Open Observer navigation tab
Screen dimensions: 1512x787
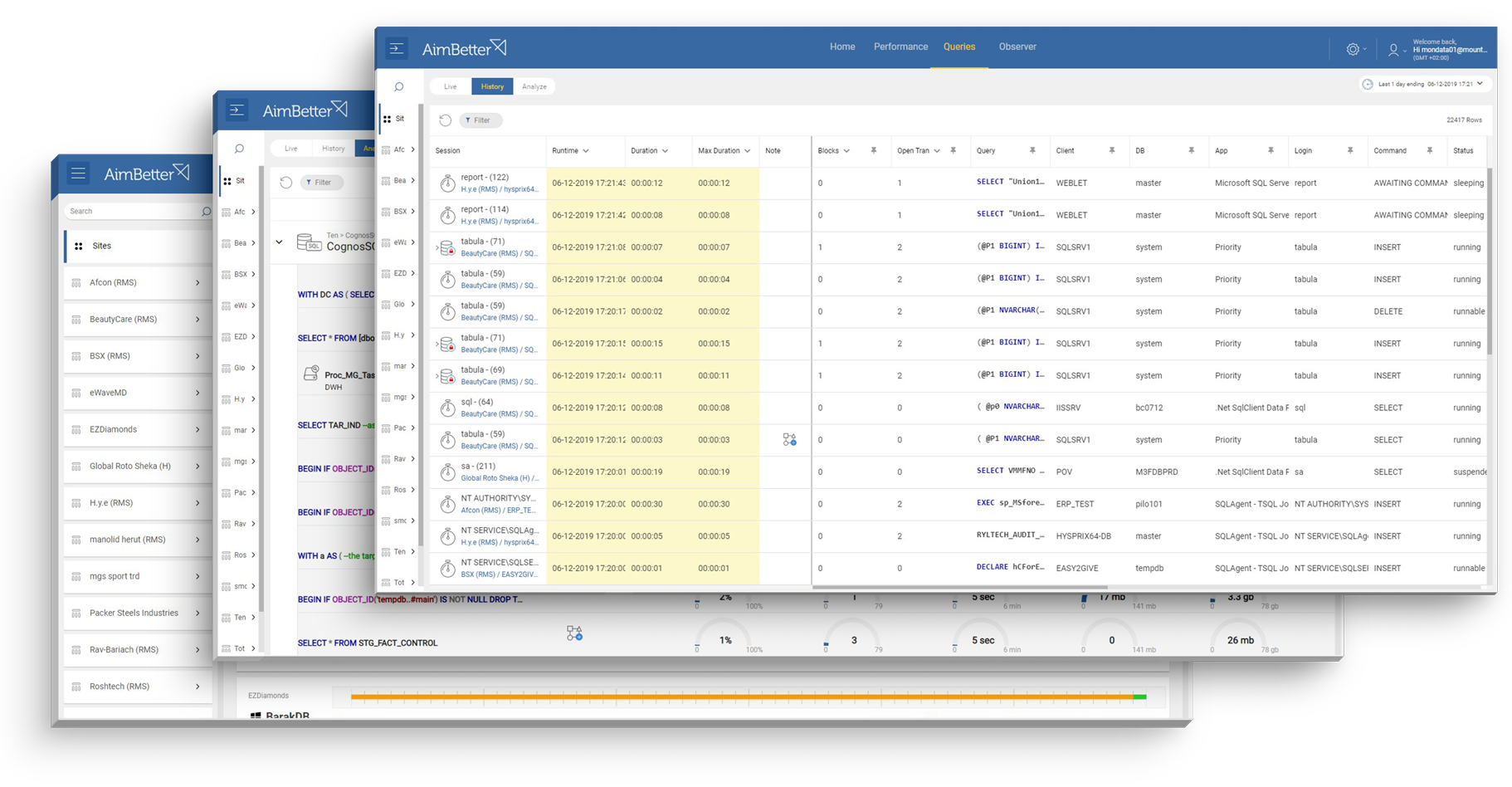pyautogui.click(x=1017, y=46)
